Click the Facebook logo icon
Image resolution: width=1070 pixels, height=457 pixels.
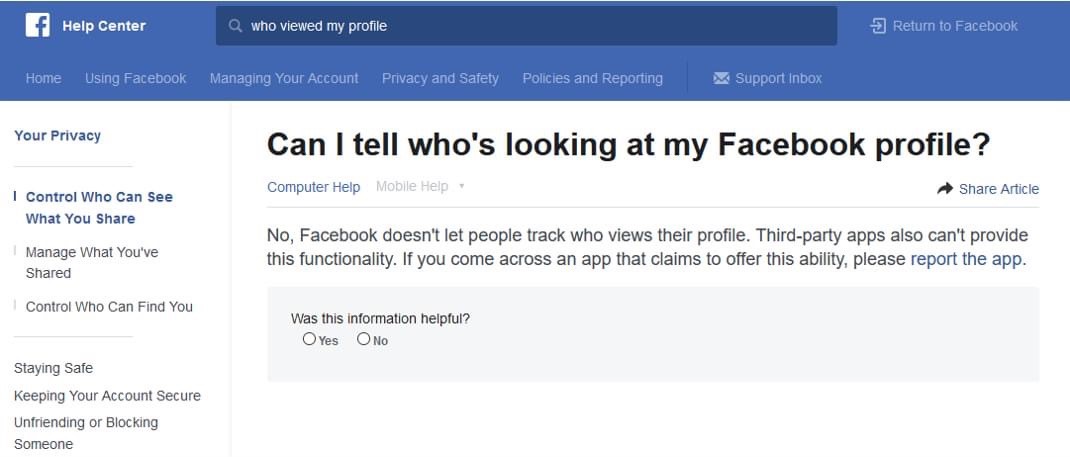pyautogui.click(x=38, y=26)
